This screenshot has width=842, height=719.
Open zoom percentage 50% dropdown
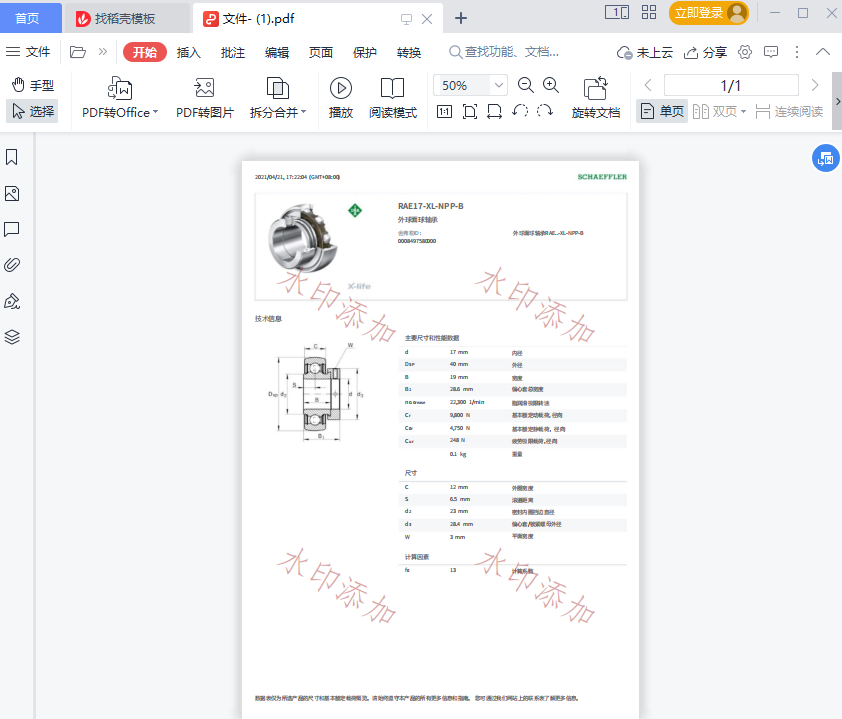tap(499, 85)
